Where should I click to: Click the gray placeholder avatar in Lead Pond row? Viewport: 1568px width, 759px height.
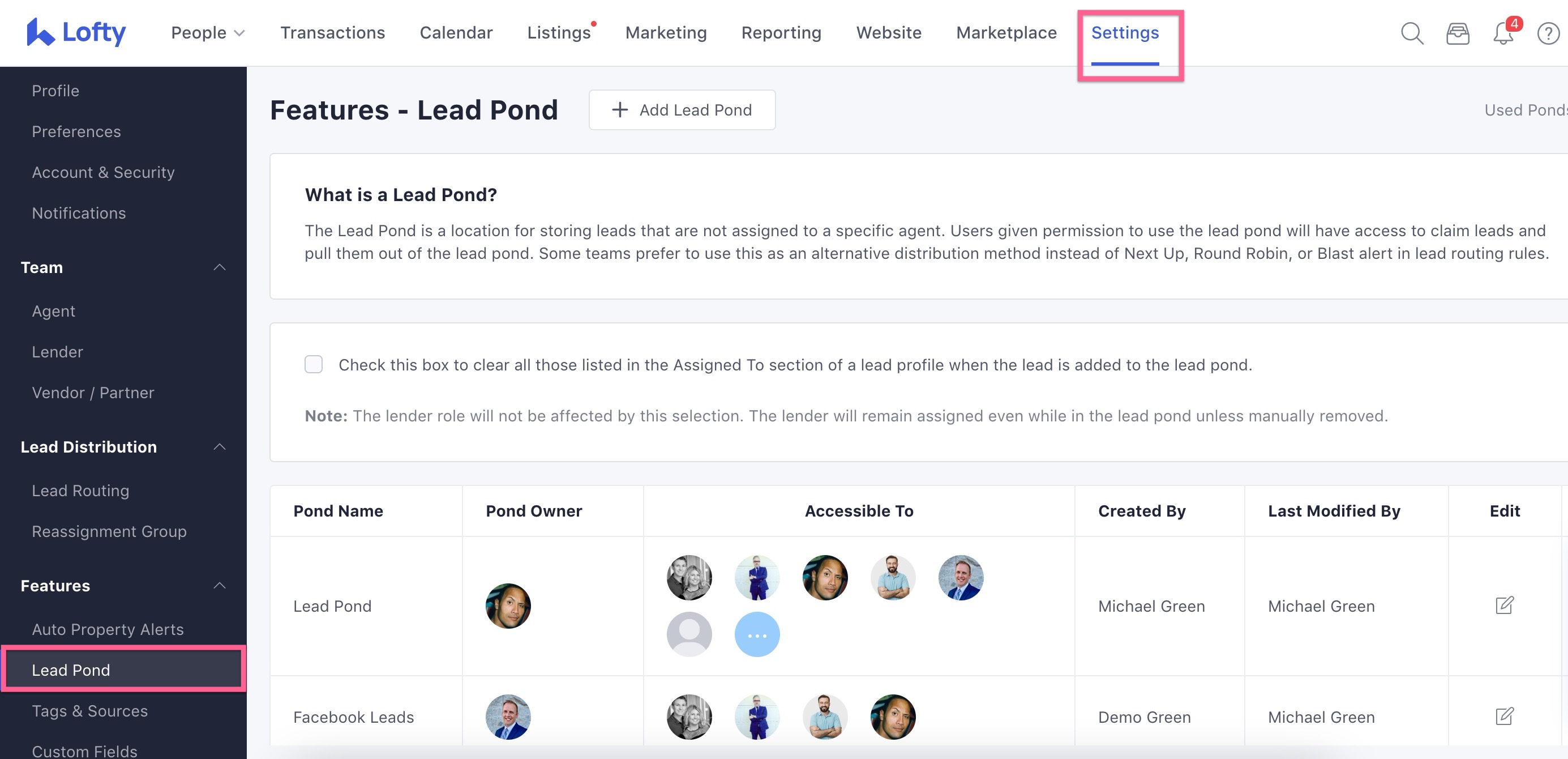point(689,634)
